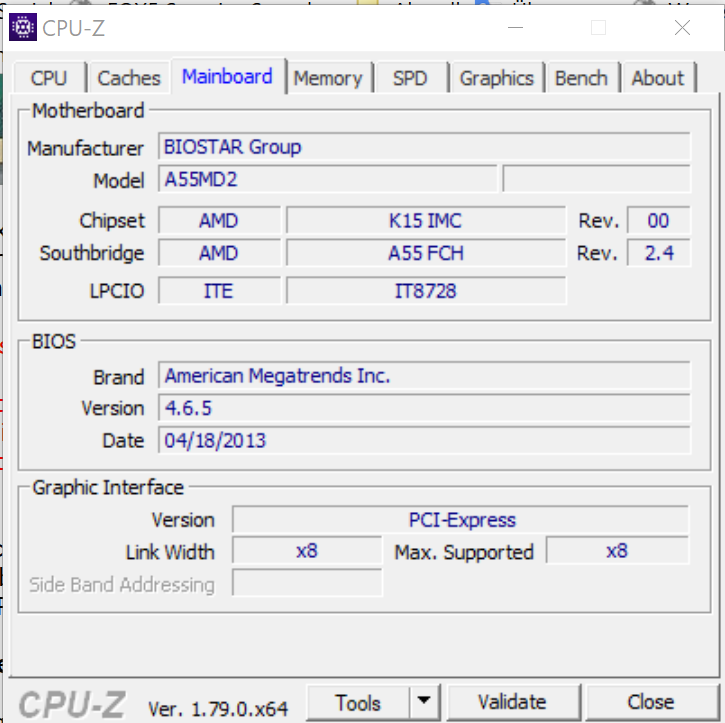Click the Ver. 1.79.0.x64 version text
Screen dimensions: 725x723
(x=218, y=709)
